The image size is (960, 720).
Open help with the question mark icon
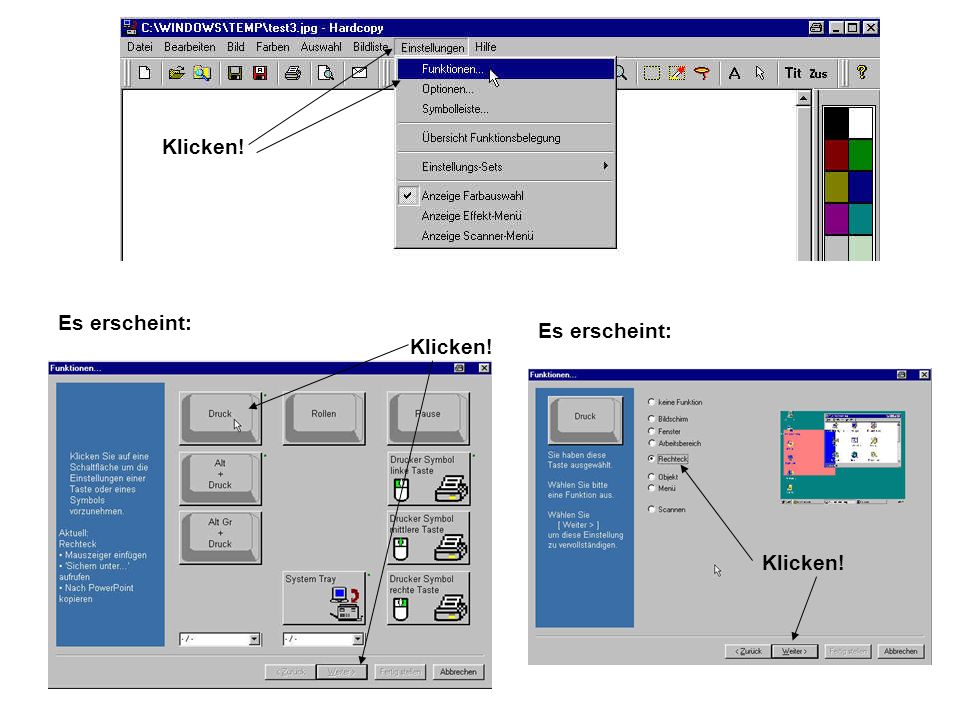point(862,72)
